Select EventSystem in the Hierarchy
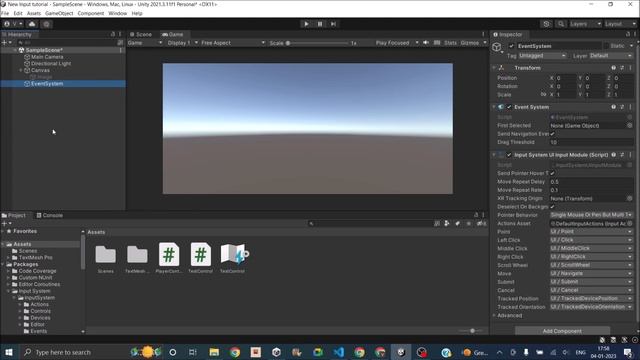640x360 pixels. coord(47,83)
